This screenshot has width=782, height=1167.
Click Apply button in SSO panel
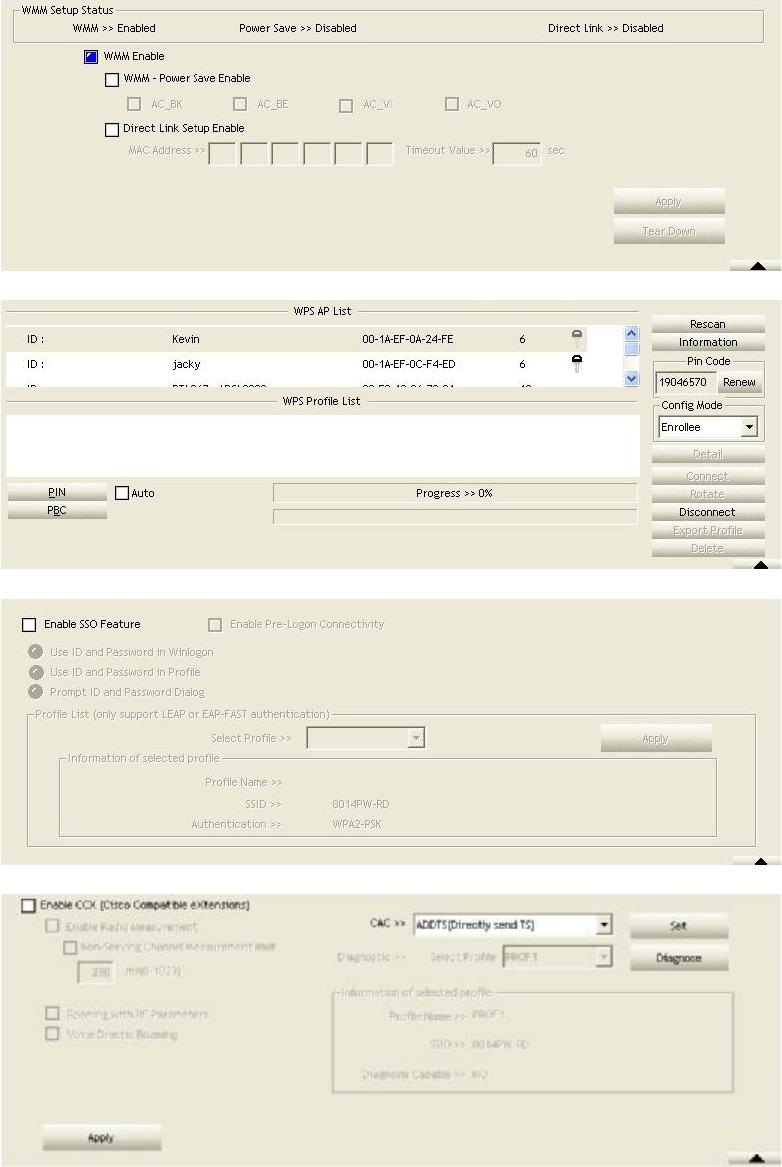pyautogui.click(x=656, y=739)
